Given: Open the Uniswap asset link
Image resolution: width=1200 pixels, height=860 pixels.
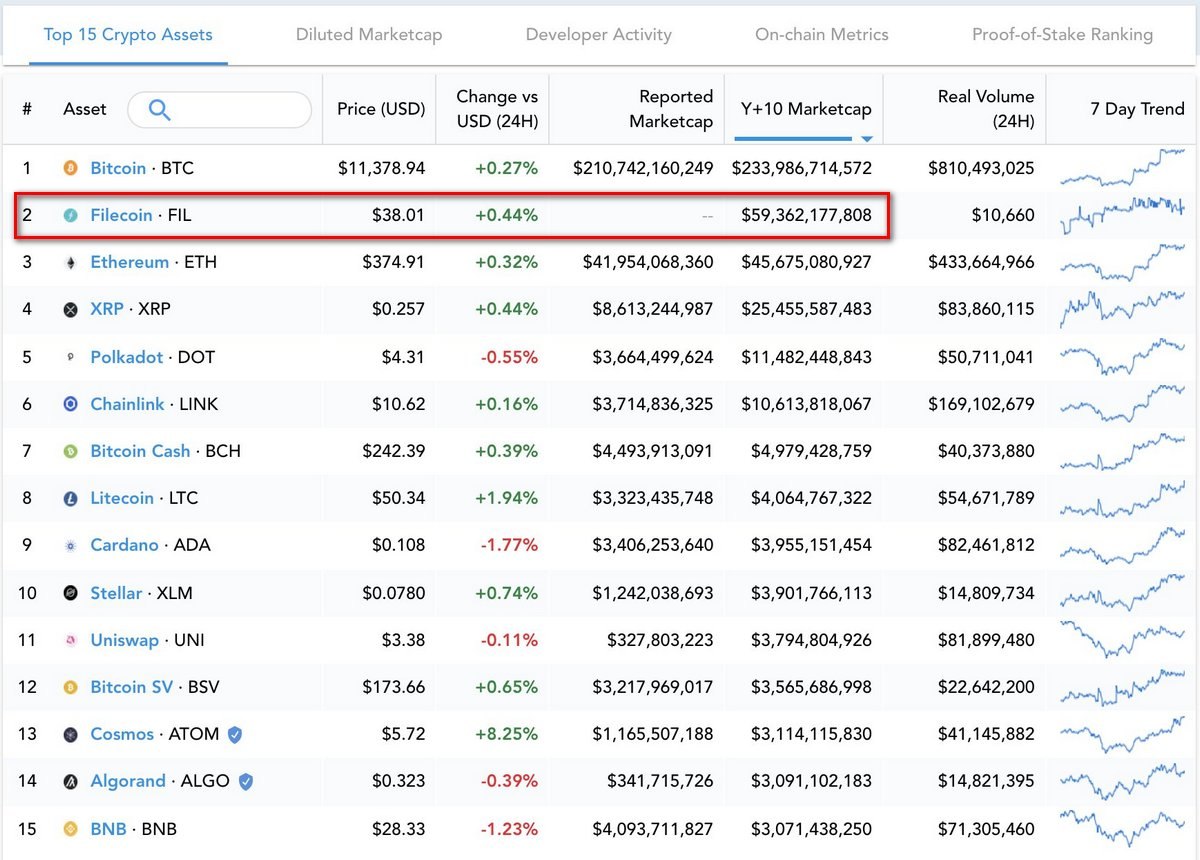Looking at the screenshot, I should point(124,640).
